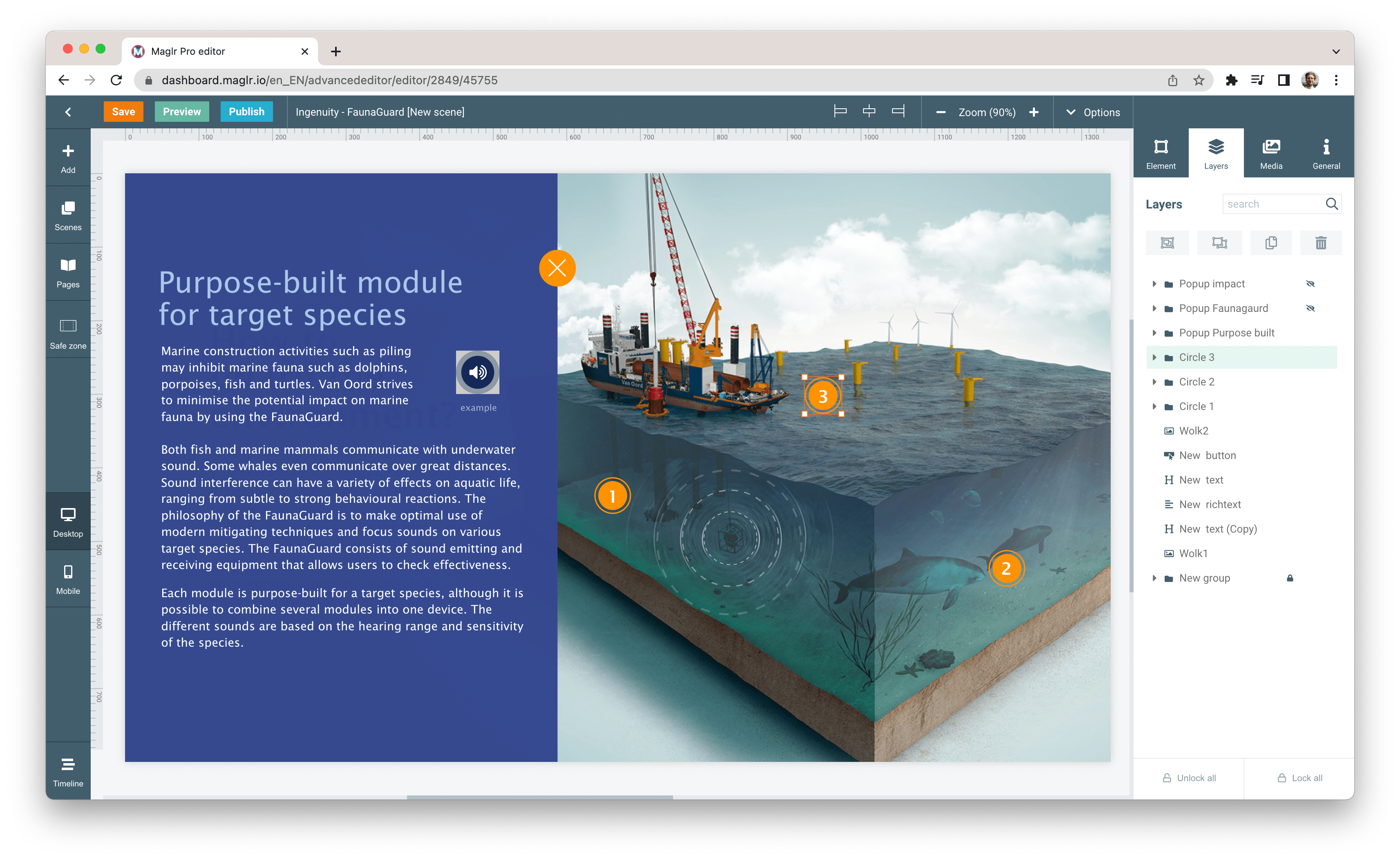Switch to Mobile view
The image size is (1400, 860).
click(x=68, y=579)
